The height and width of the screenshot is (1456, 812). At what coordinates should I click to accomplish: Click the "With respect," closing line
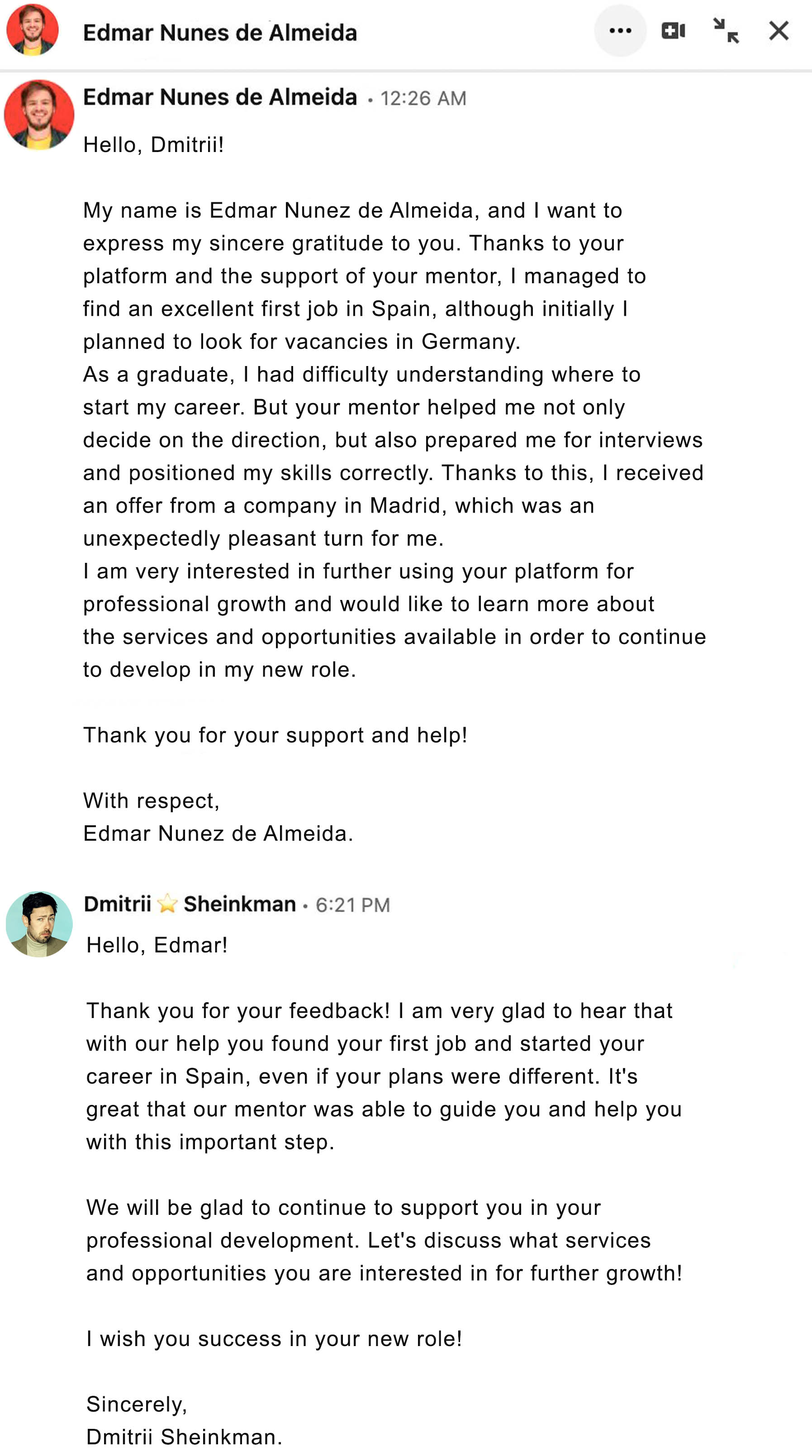[x=152, y=800]
